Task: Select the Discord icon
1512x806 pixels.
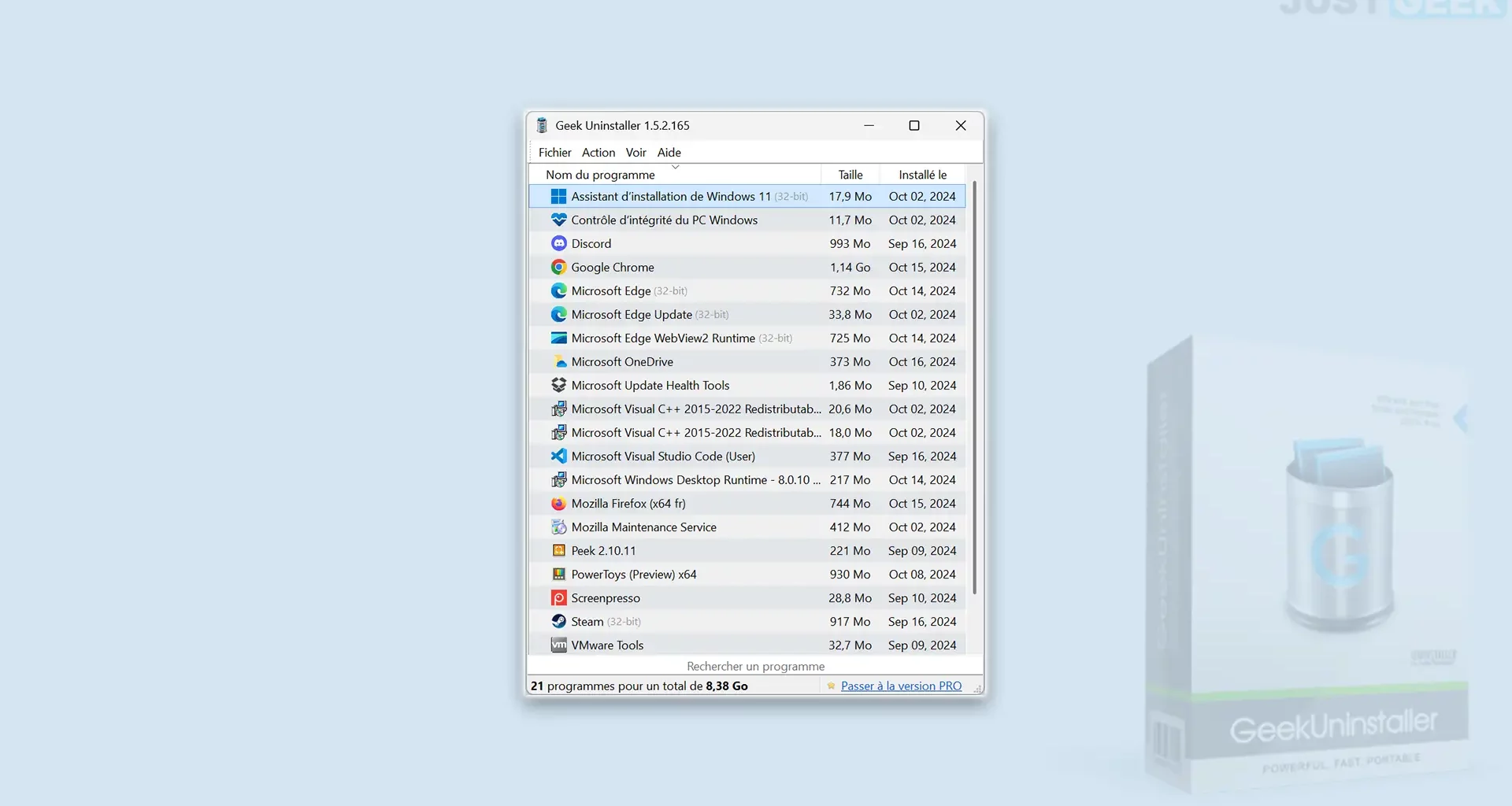Action: pos(558,243)
